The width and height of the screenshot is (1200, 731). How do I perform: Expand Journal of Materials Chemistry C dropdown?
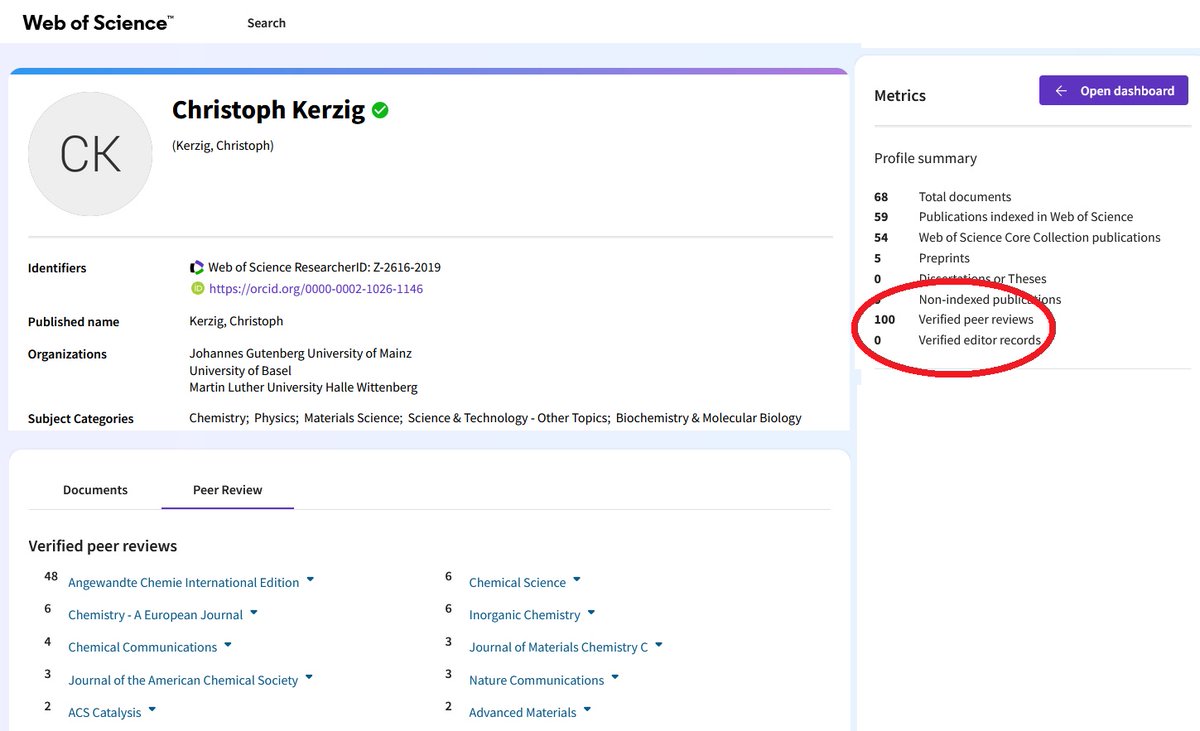point(658,645)
